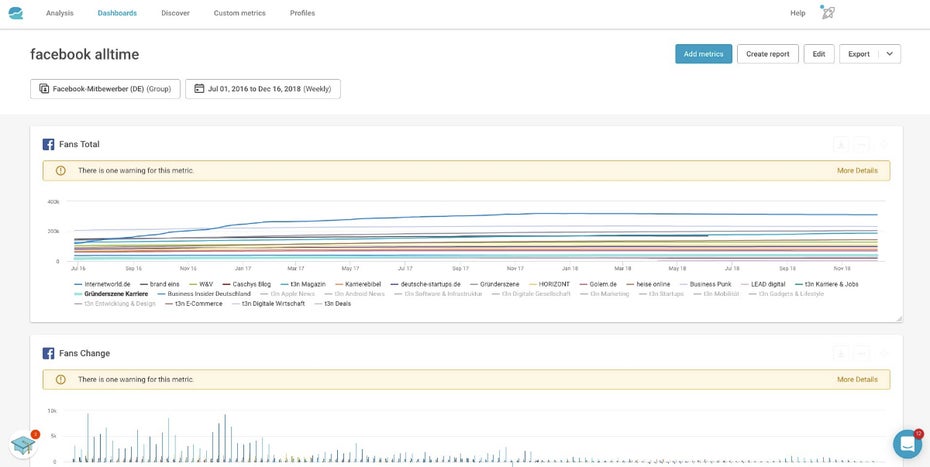The image size is (930, 467).
Task: Open the Analysis menu
Action: tap(60, 13)
